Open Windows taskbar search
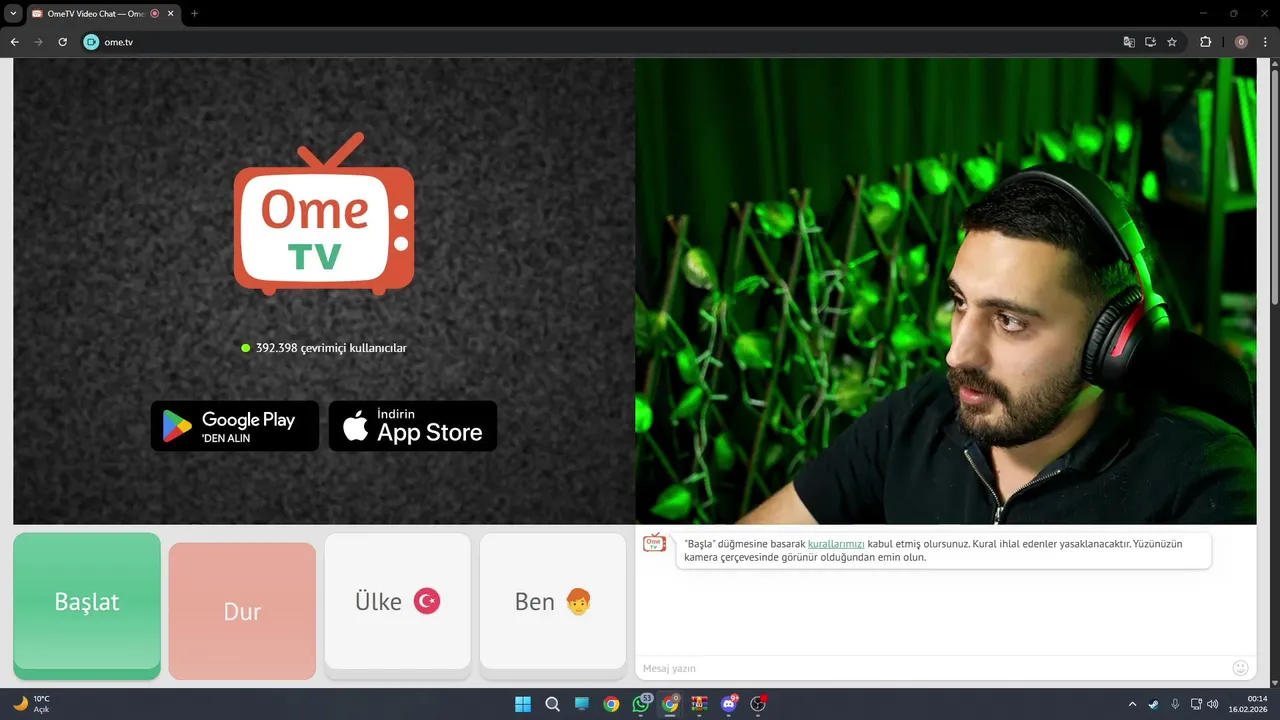 click(552, 704)
